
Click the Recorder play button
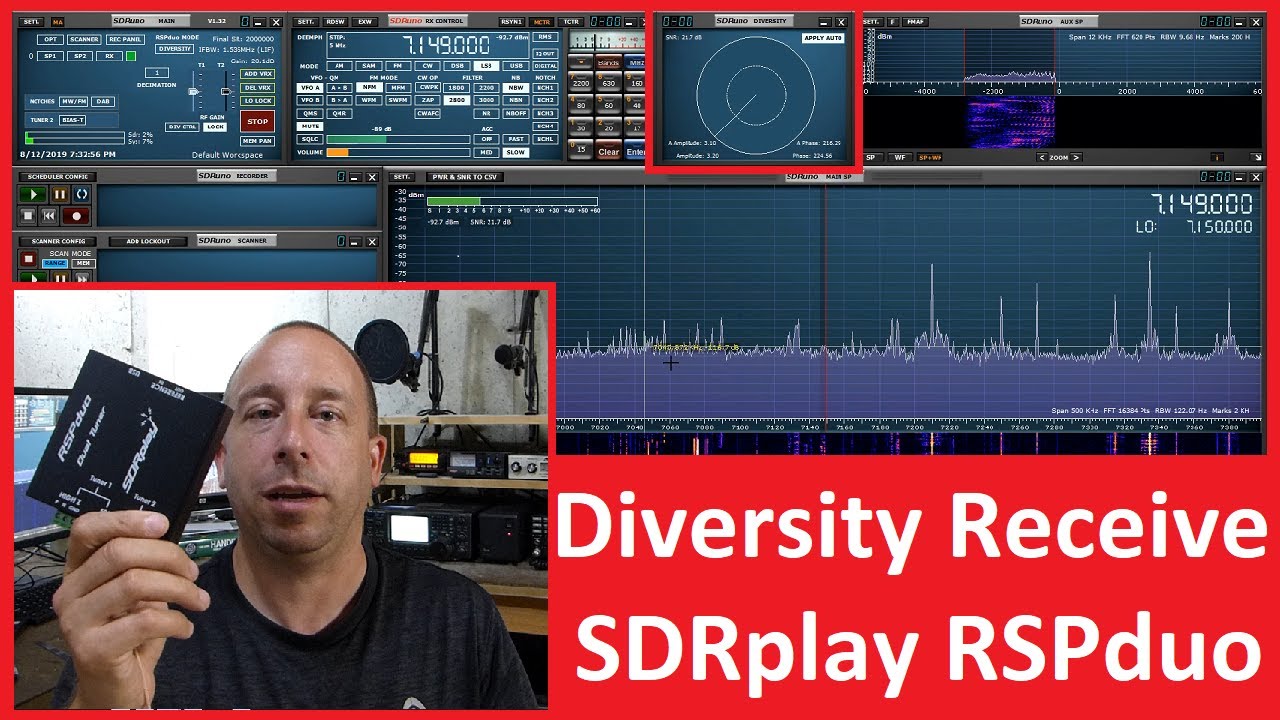(x=33, y=194)
